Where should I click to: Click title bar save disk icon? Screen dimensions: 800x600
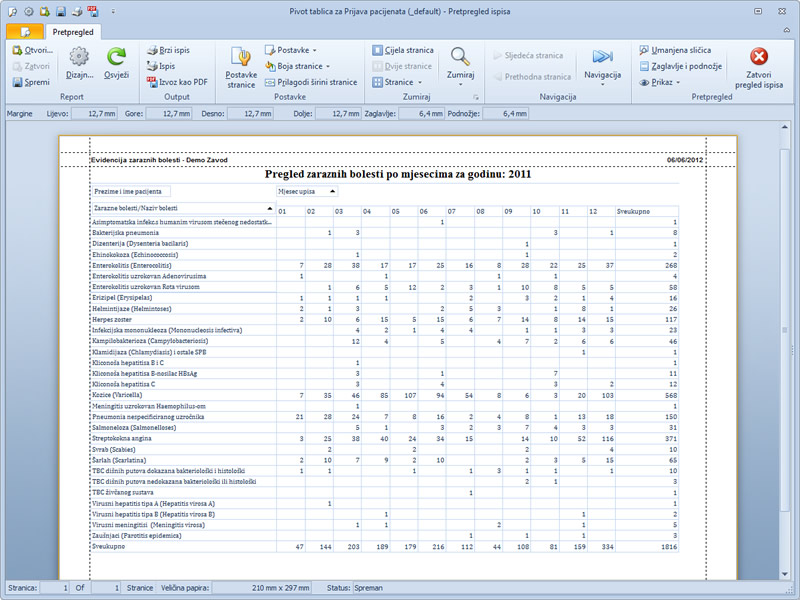point(61,11)
